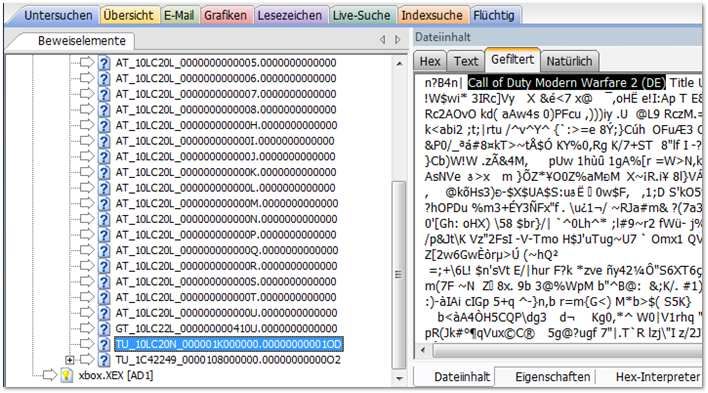Select the Gefiltert view tab
This screenshot has width=708, height=393.
click(x=512, y=60)
